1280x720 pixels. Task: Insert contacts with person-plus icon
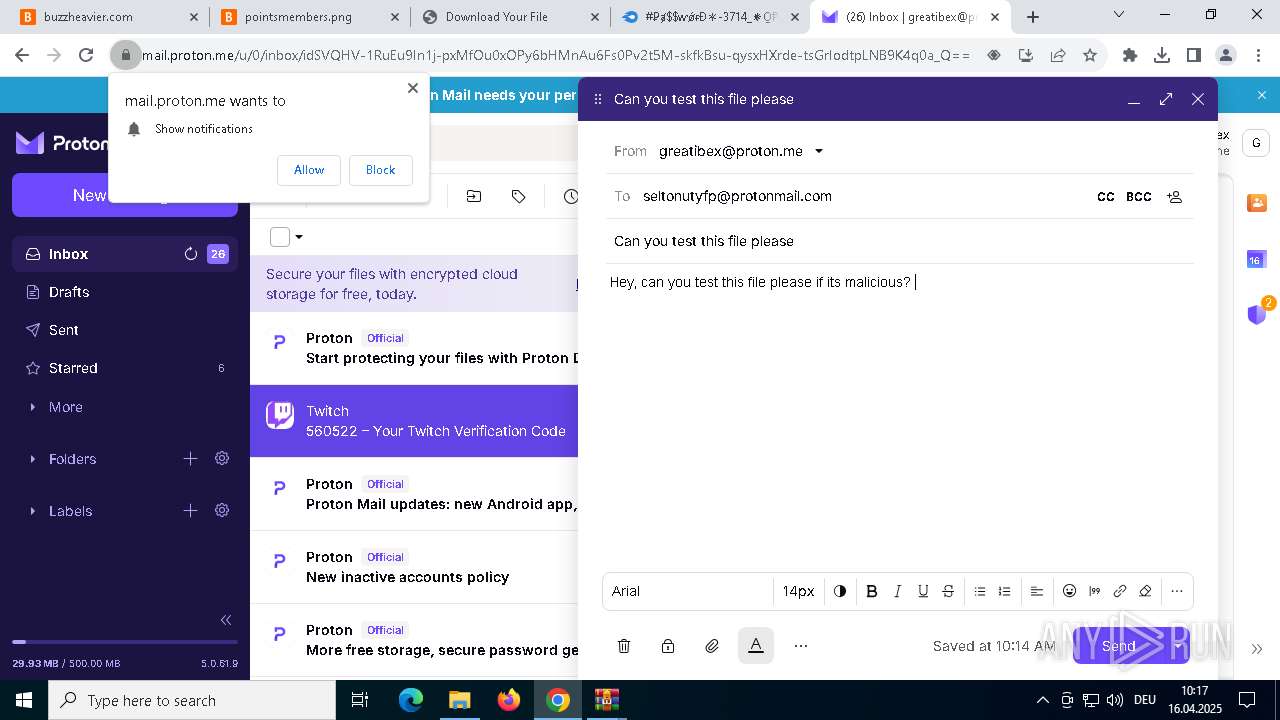click(x=1175, y=197)
